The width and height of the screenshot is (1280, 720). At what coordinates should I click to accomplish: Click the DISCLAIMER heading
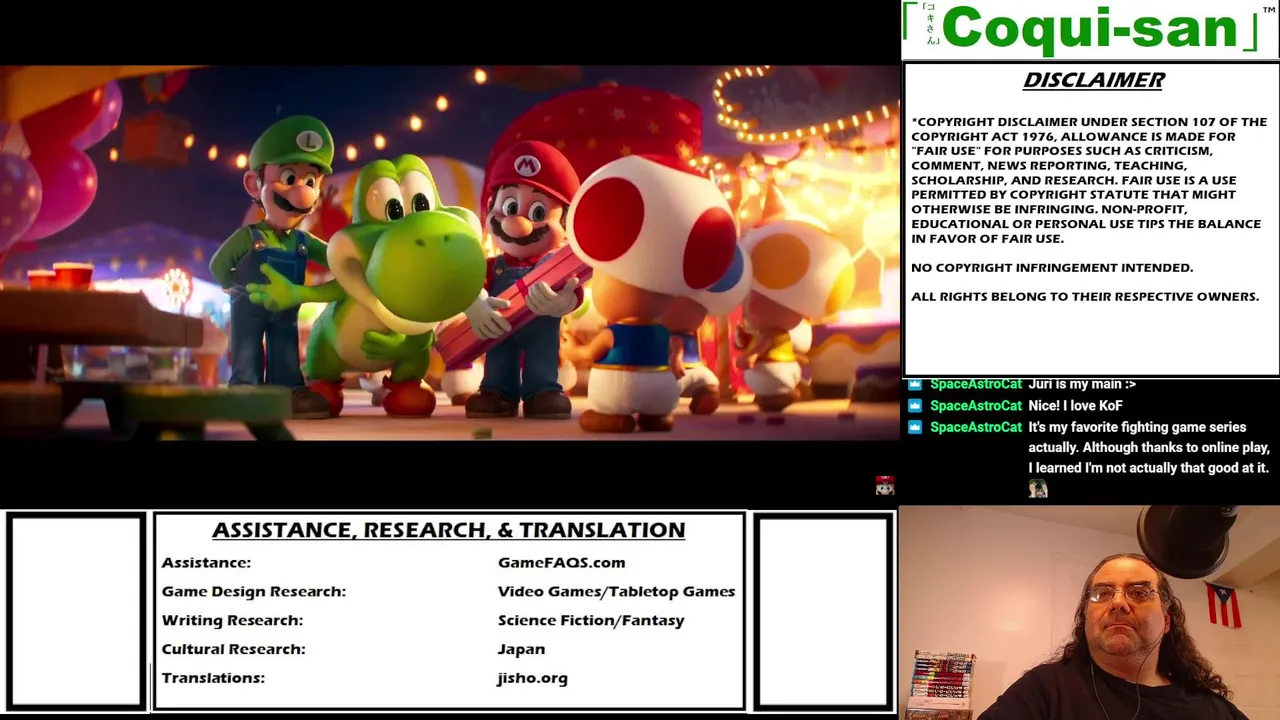[1093, 81]
